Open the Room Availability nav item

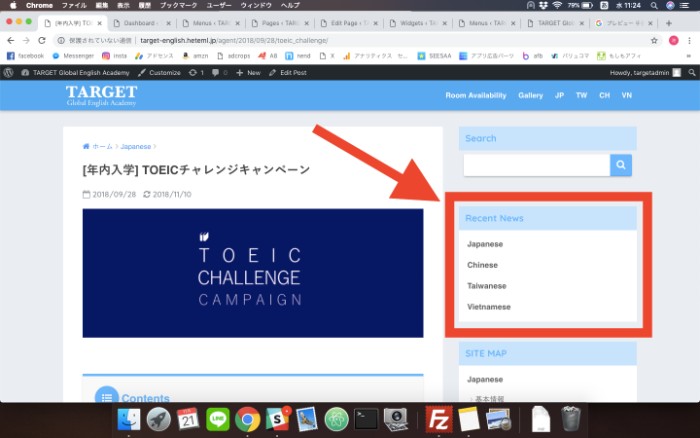click(476, 95)
